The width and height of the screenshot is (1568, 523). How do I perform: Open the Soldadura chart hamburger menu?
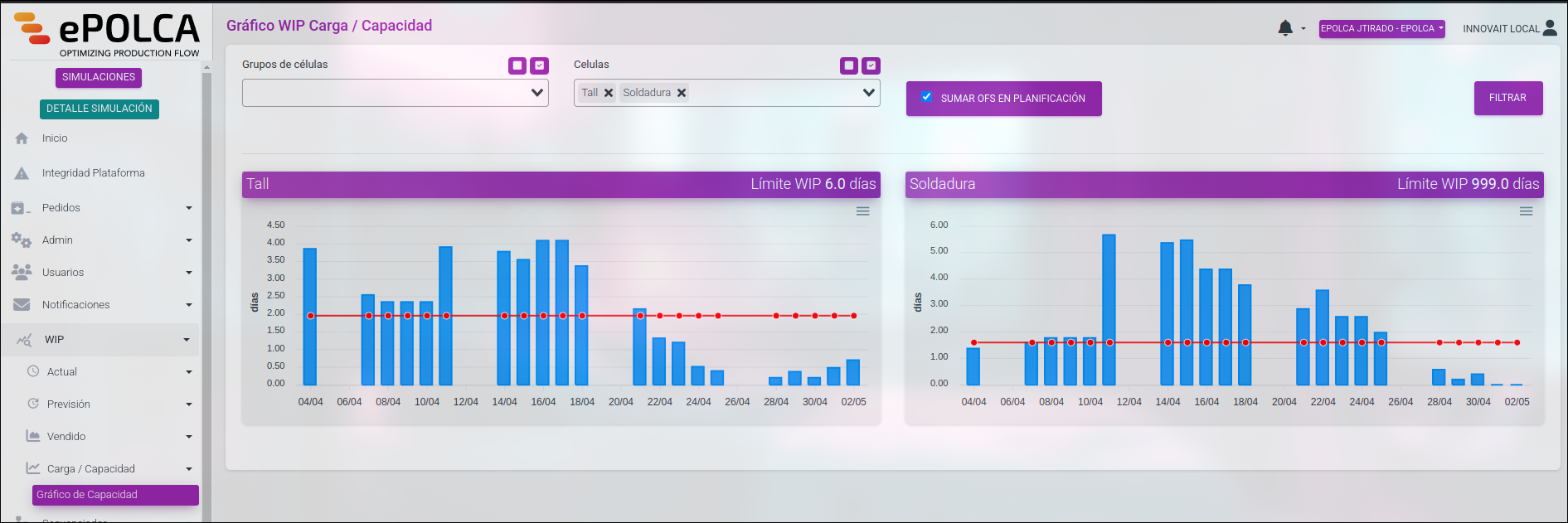1526,211
